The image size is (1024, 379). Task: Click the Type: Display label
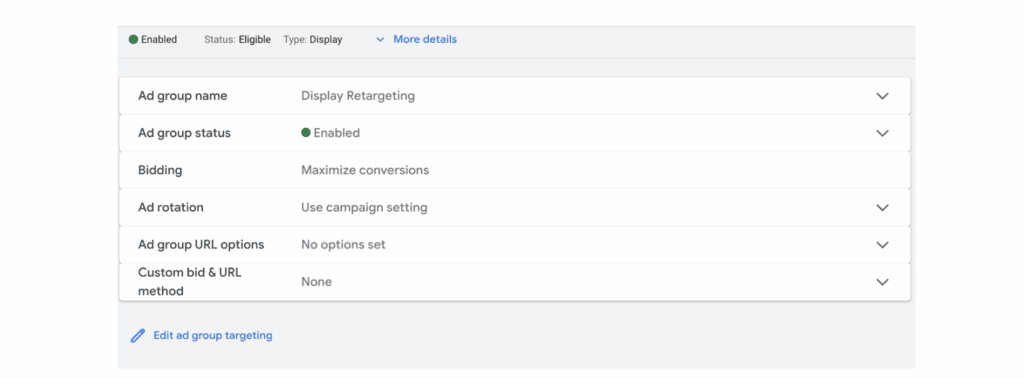(313, 39)
